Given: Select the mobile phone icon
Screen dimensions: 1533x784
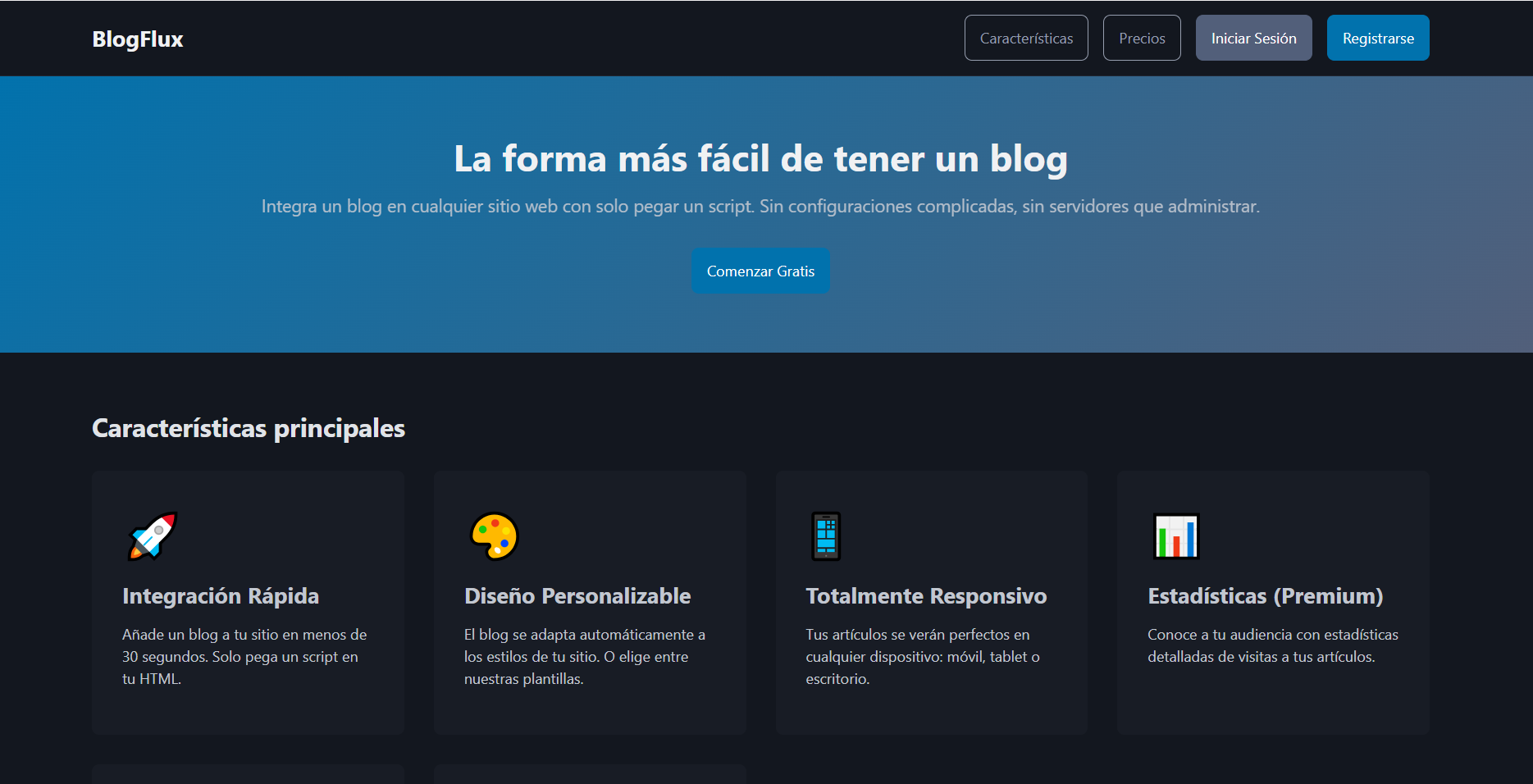Looking at the screenshot, I should coord(826,536).
